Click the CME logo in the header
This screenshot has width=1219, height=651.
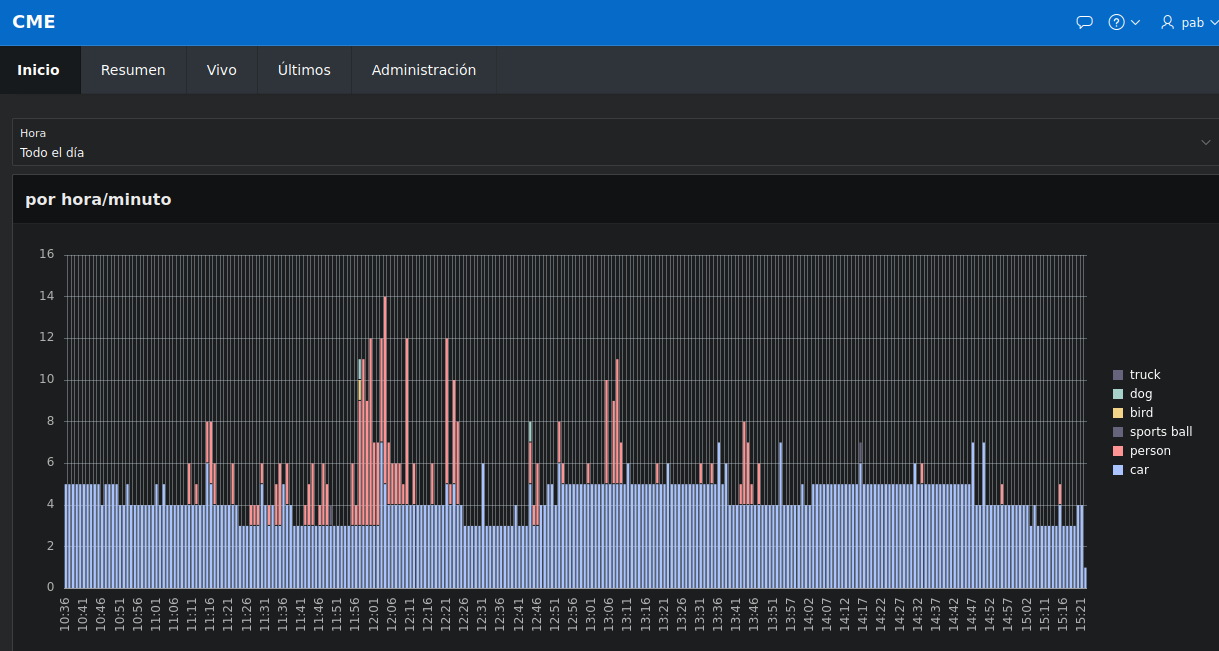coord(34,21)
